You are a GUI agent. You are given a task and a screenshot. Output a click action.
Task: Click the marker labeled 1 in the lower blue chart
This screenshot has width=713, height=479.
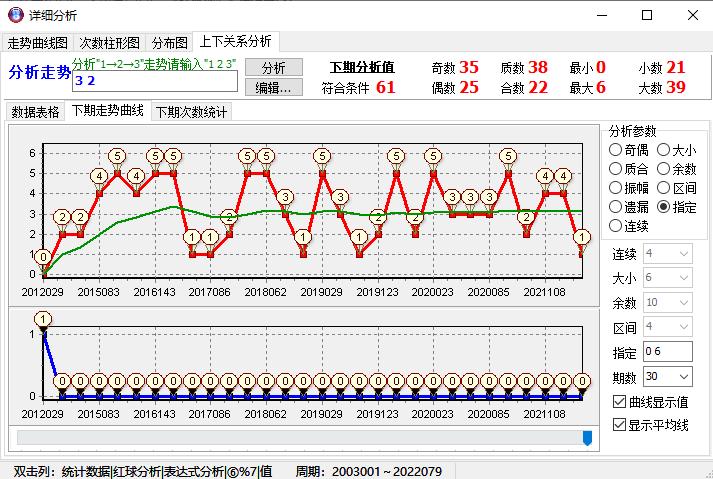point(43,319)
